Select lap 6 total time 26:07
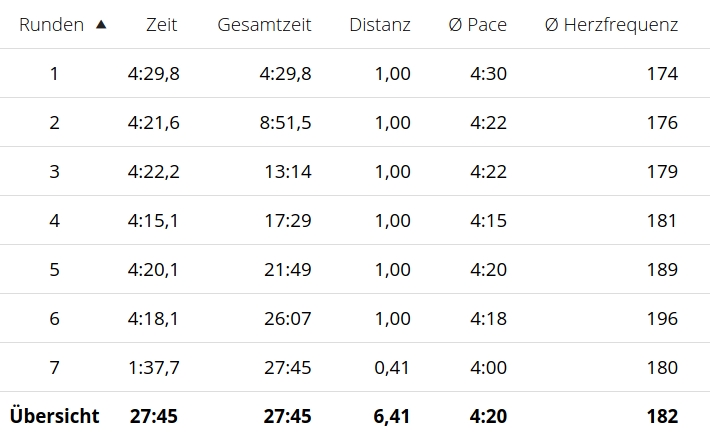Screen dimensions: 710x441 (288, 319)
